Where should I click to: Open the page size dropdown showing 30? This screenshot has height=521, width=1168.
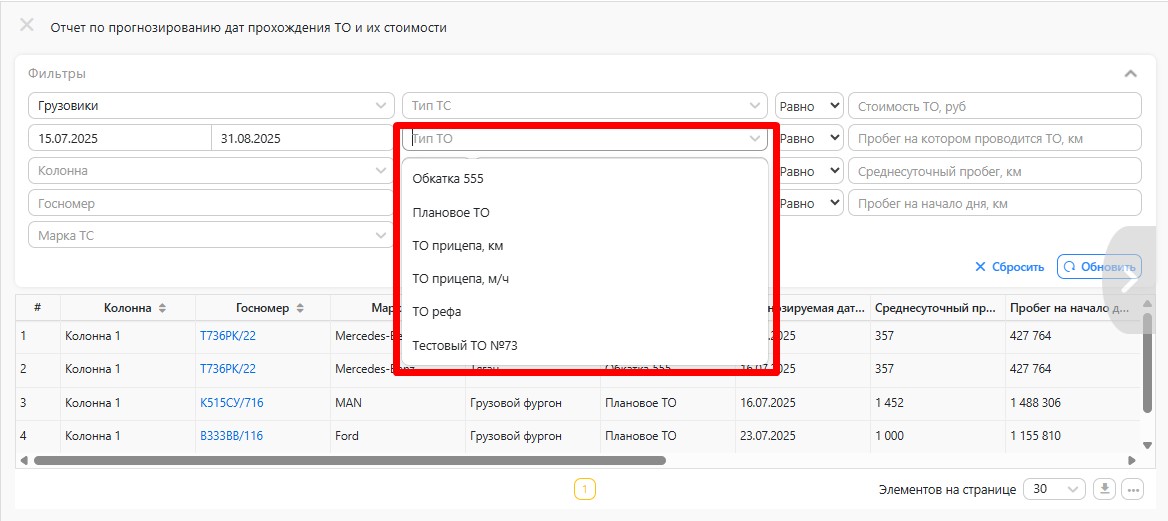coord(1055,489)
